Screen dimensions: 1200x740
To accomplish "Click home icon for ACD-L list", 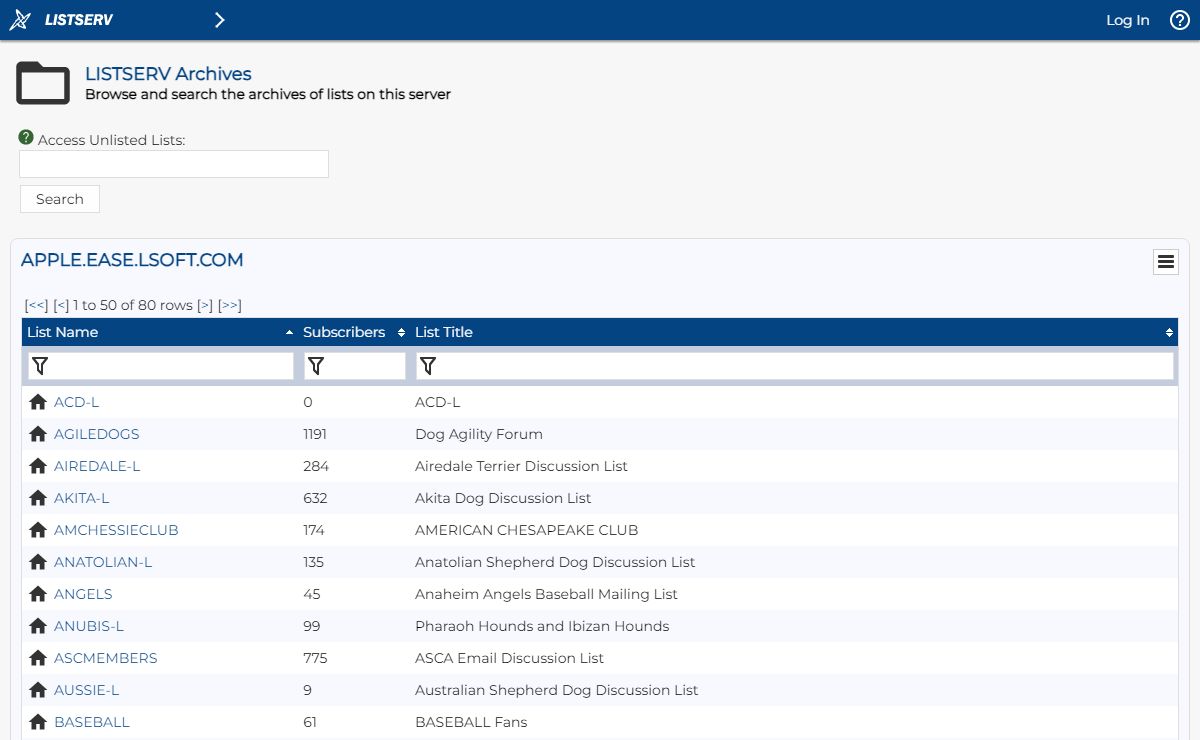I will tap(38, 402).
